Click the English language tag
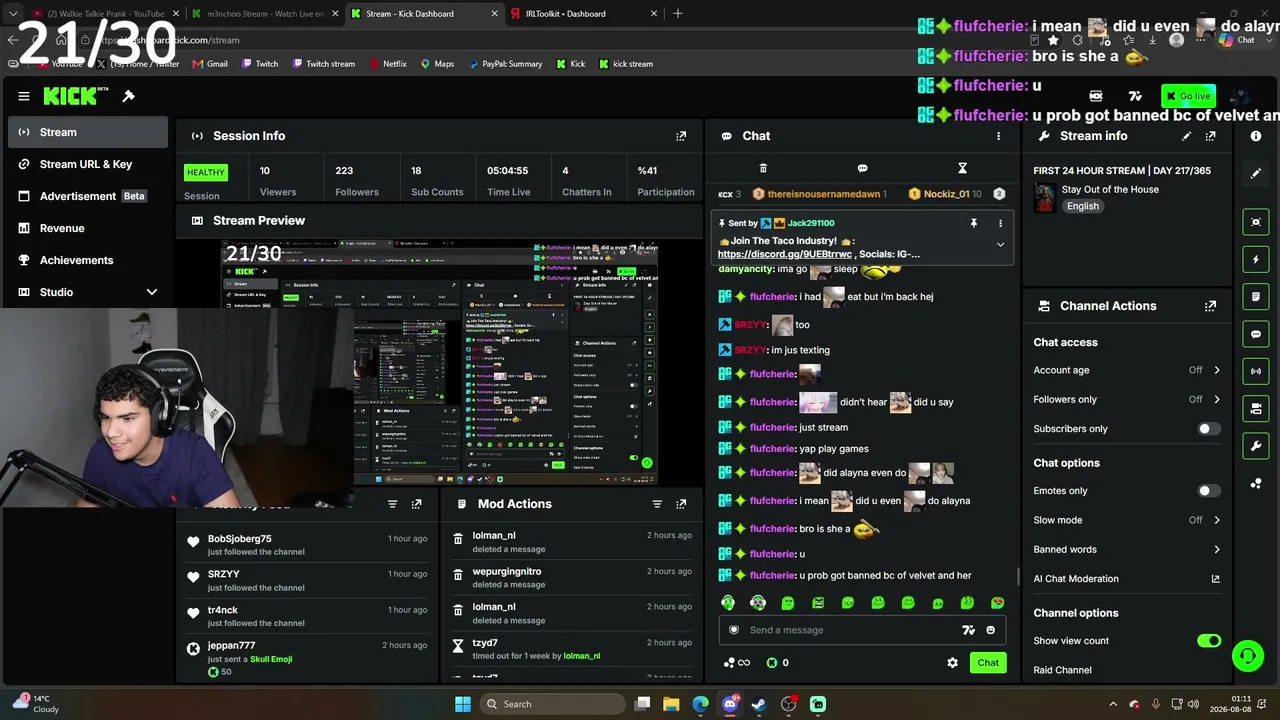This screenshot has height=720, width=1280. tap(1082, 206)
